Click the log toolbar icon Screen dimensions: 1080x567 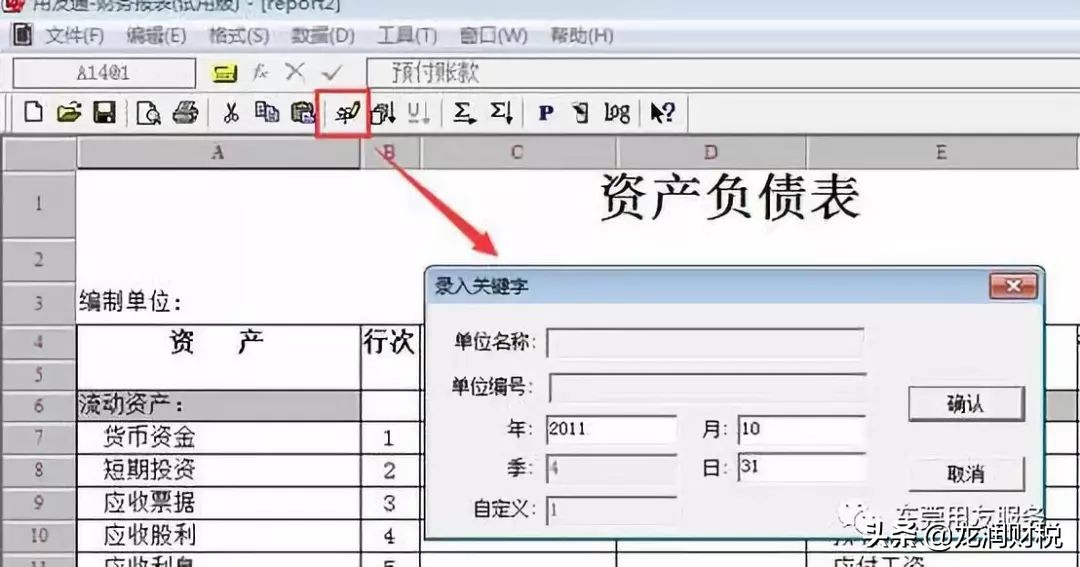[616, 112]
